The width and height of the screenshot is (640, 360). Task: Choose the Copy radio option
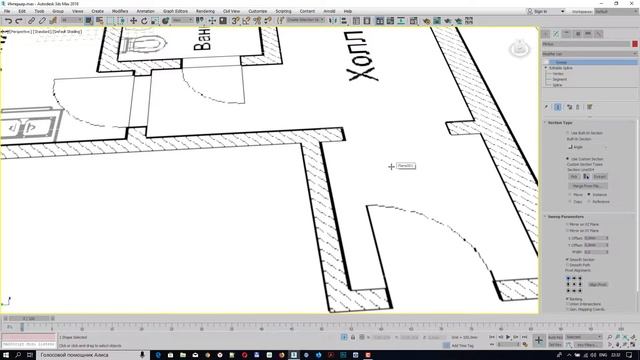(570, 202)
